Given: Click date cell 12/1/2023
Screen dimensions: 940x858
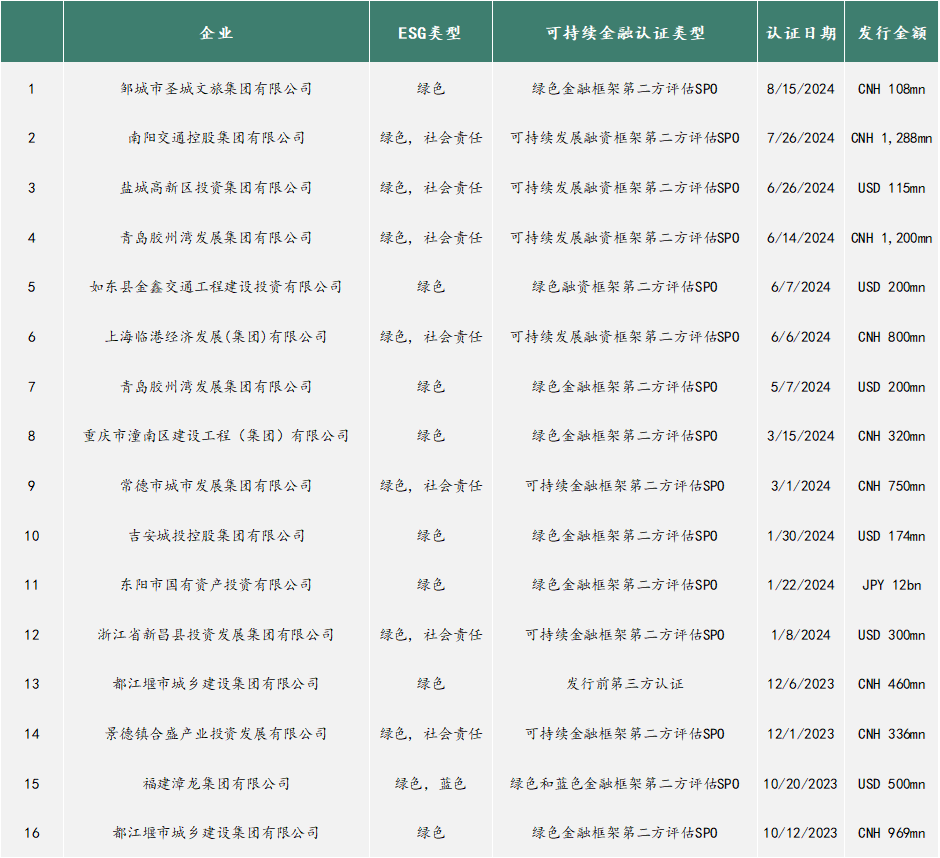Looking at the screenshot, I should [x=800, y=733].
